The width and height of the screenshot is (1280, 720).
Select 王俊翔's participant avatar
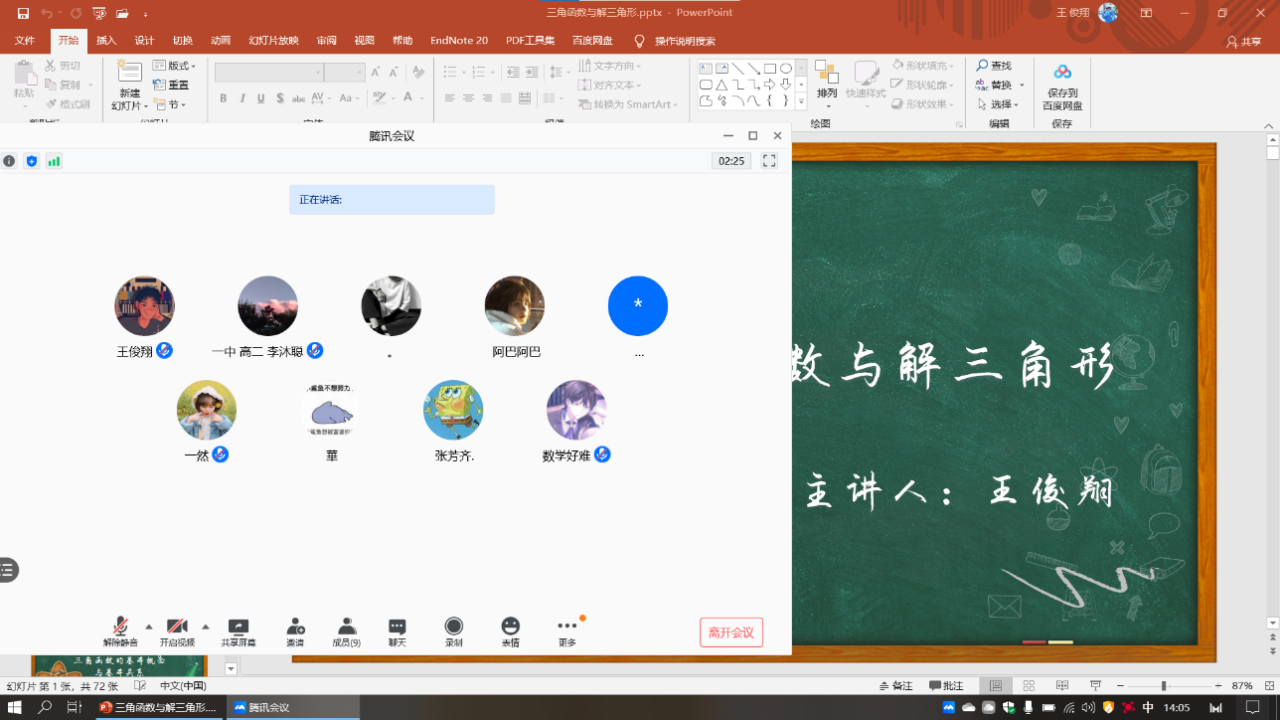(x=145, y=306)
